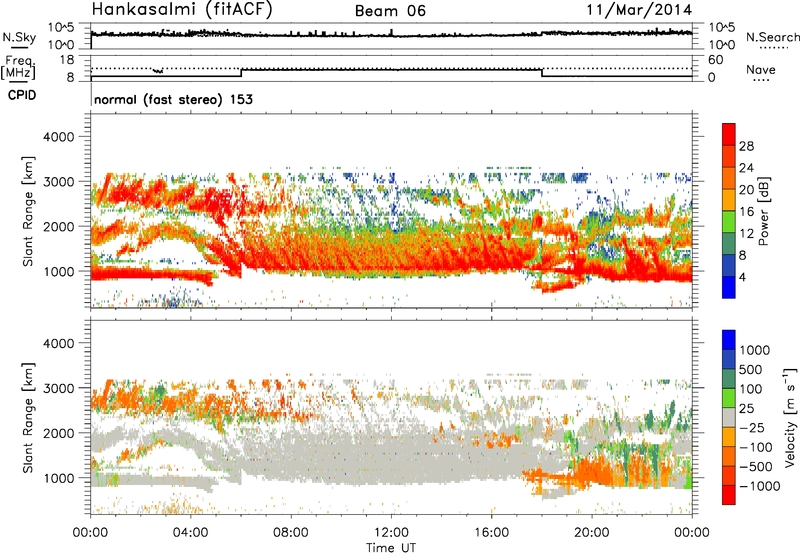This screenshot has height=554, width=800.
Task: Click the '60' right axis tick
Action: [716, 60]
